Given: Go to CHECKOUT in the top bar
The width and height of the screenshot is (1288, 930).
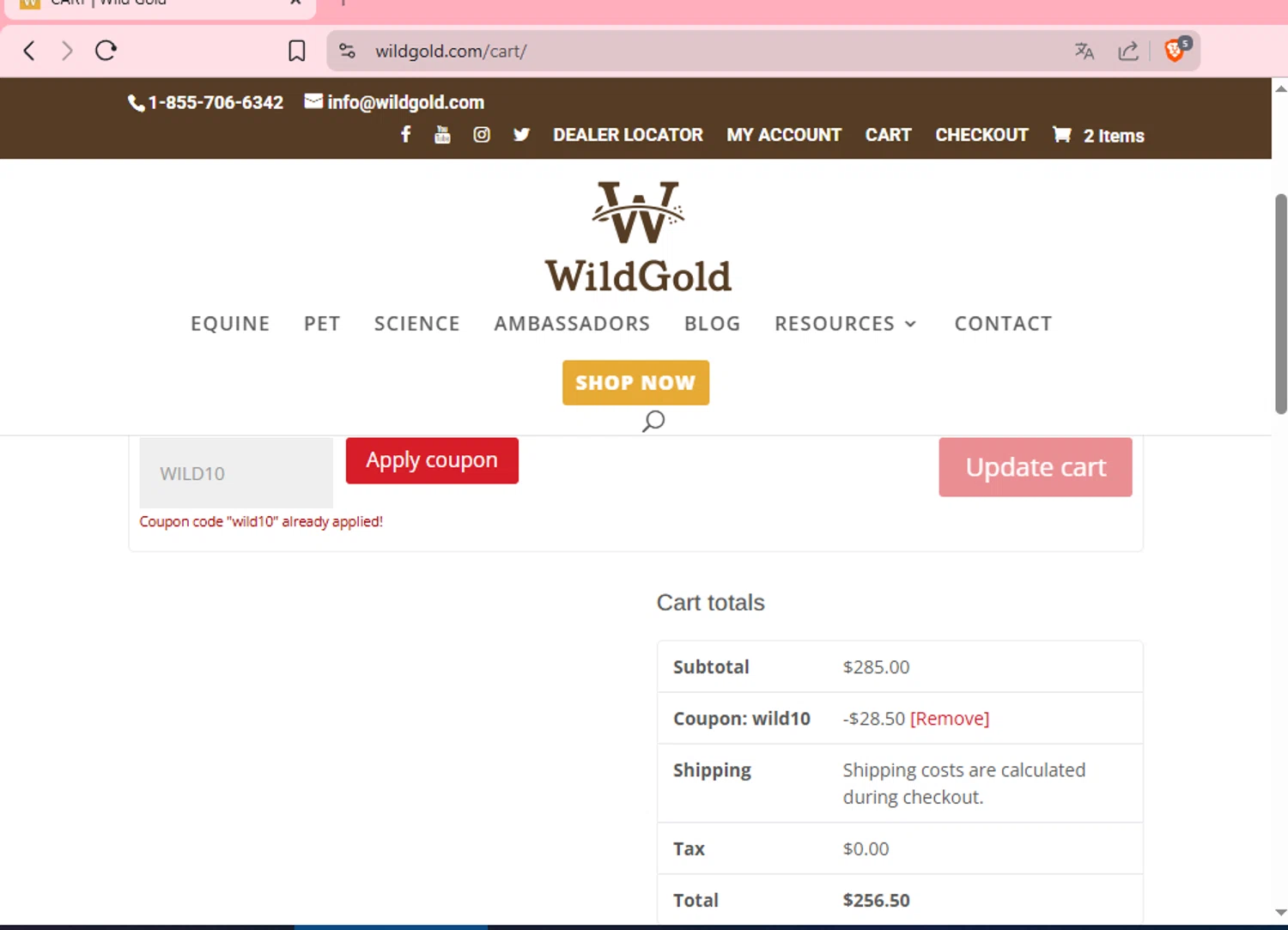Looking at the screenshot, I should [x=981, y=135].
